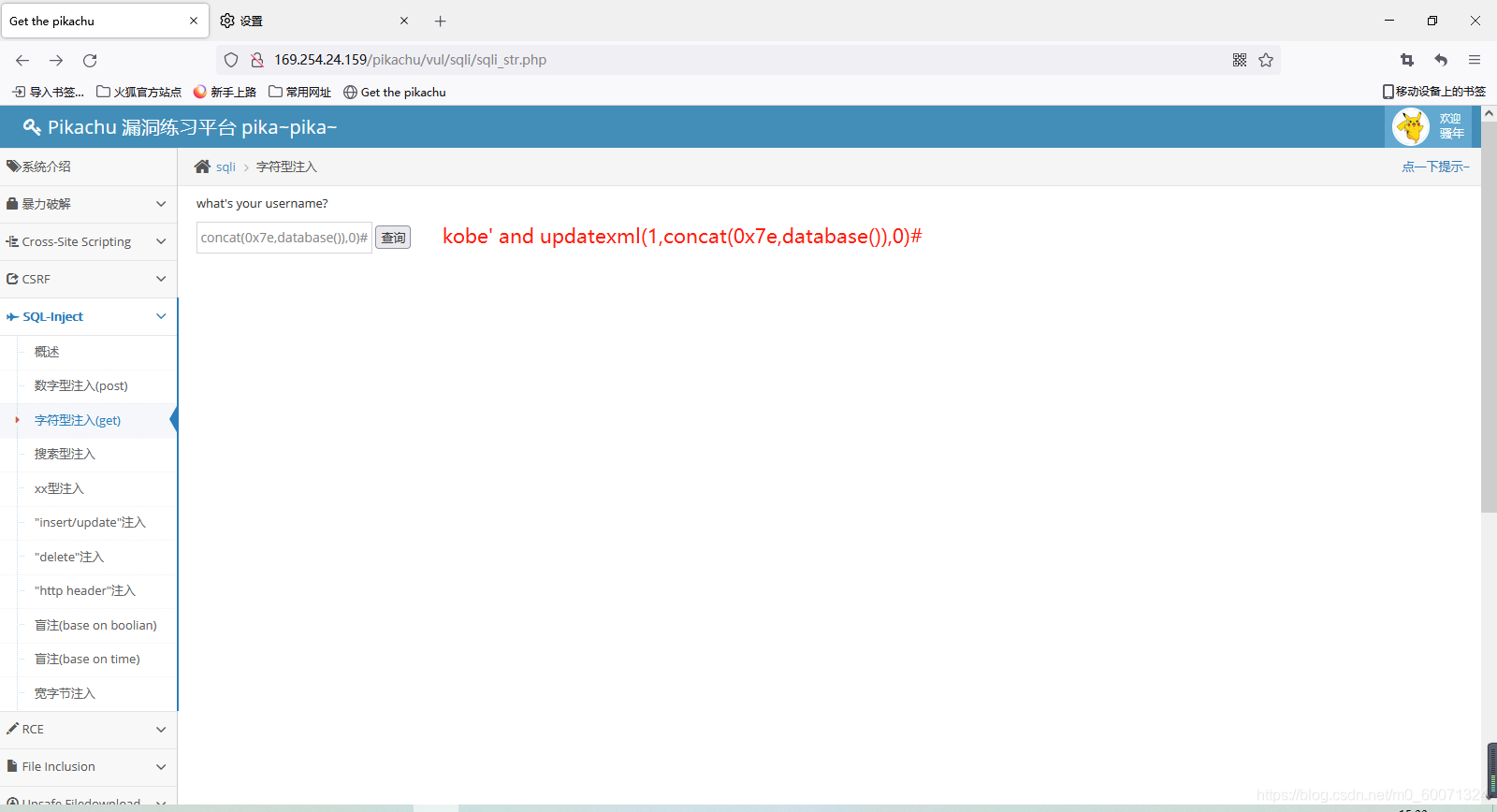
Task: Click the 导入书签 bookmark import item
Action: click(48, 92)
